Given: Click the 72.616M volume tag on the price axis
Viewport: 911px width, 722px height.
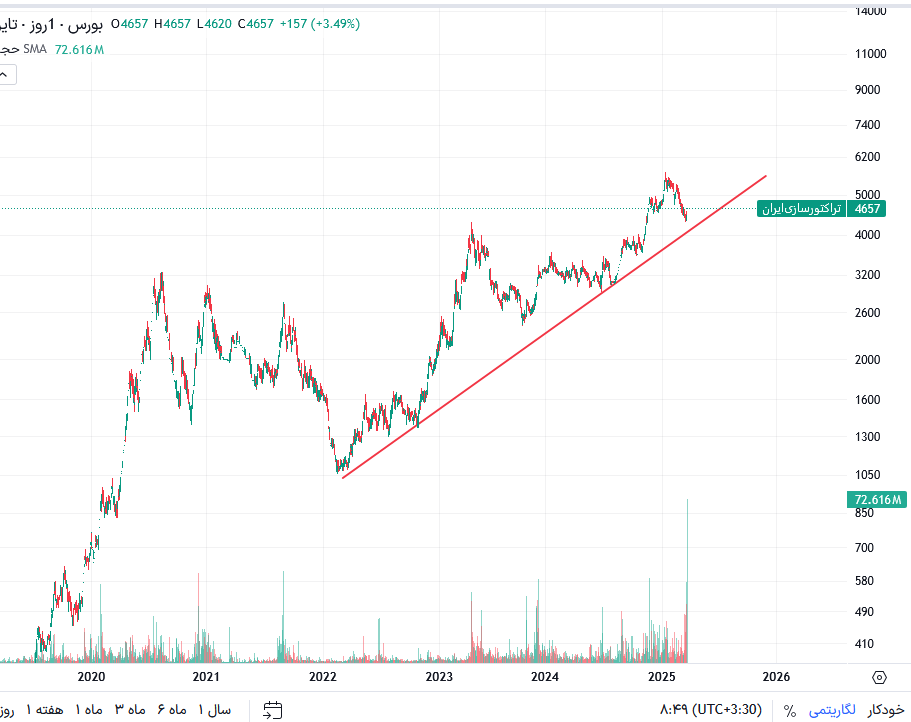Looking at the screenshot, I should click(877, 500).
